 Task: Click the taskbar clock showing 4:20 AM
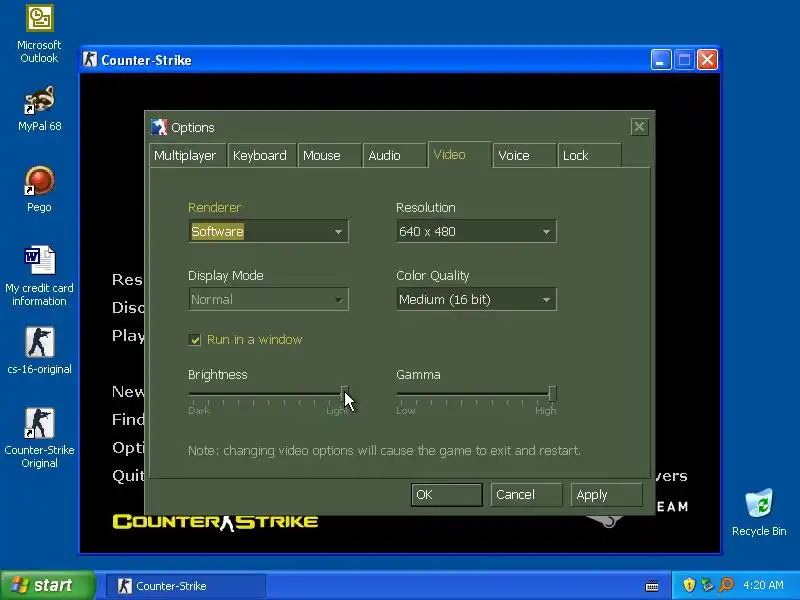[763, 585]
